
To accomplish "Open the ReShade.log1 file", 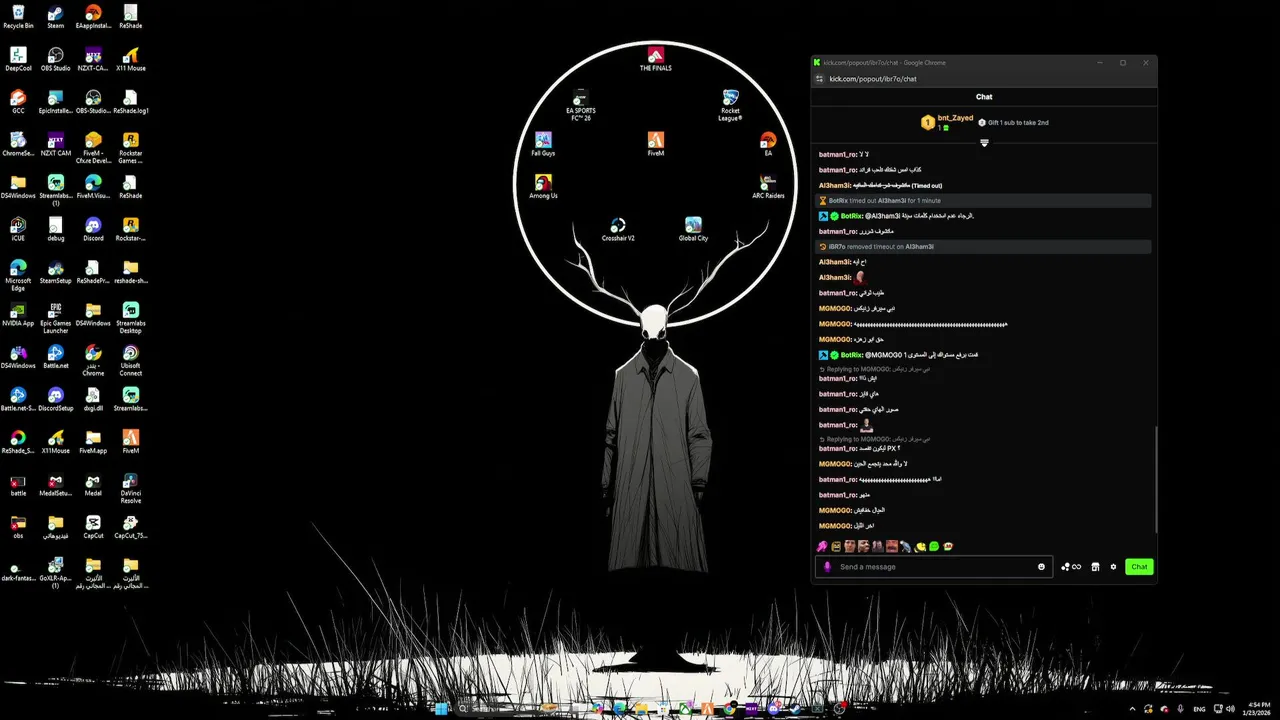I will pos(131,102).
